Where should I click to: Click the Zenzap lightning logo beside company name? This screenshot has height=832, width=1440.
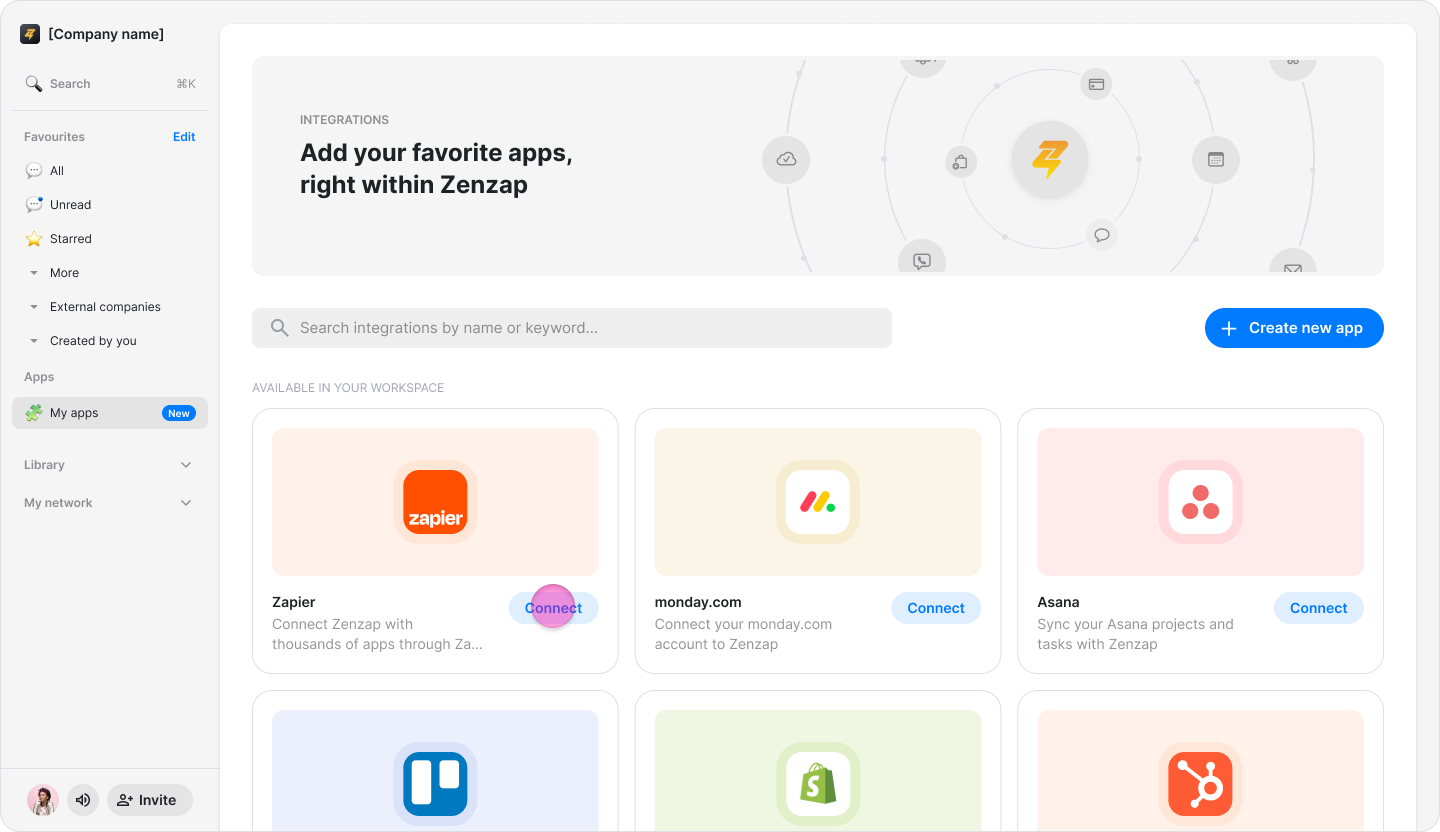[x=30, y=34]
